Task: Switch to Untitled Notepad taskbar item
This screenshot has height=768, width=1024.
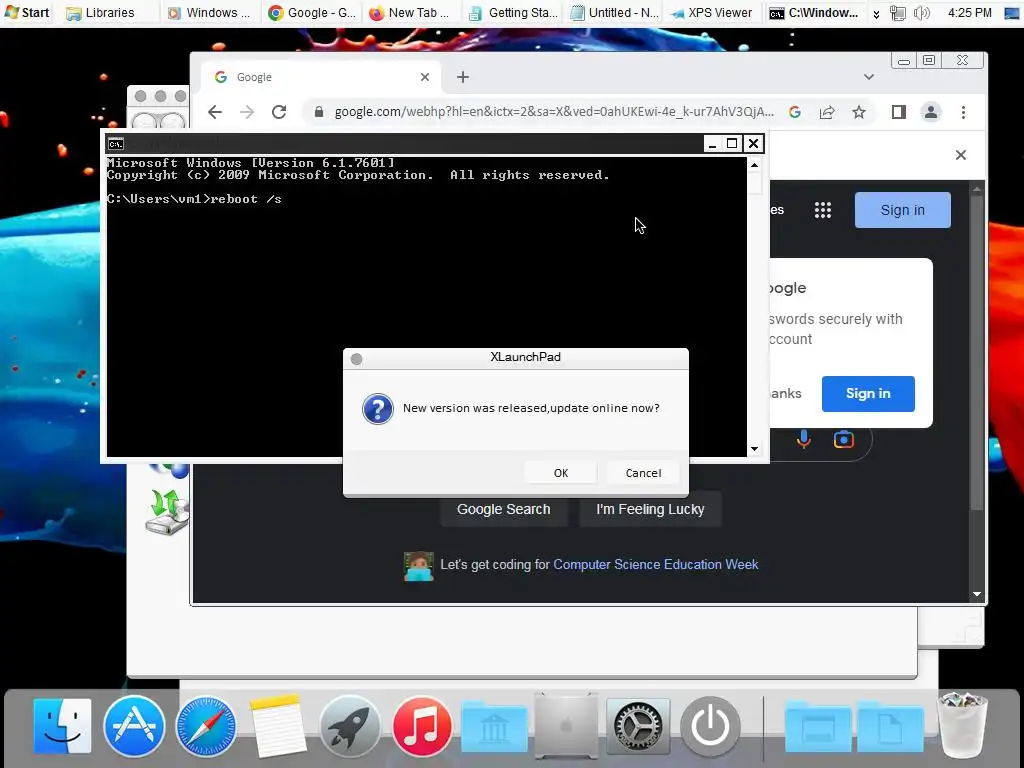Action: (x=614, y=12)
